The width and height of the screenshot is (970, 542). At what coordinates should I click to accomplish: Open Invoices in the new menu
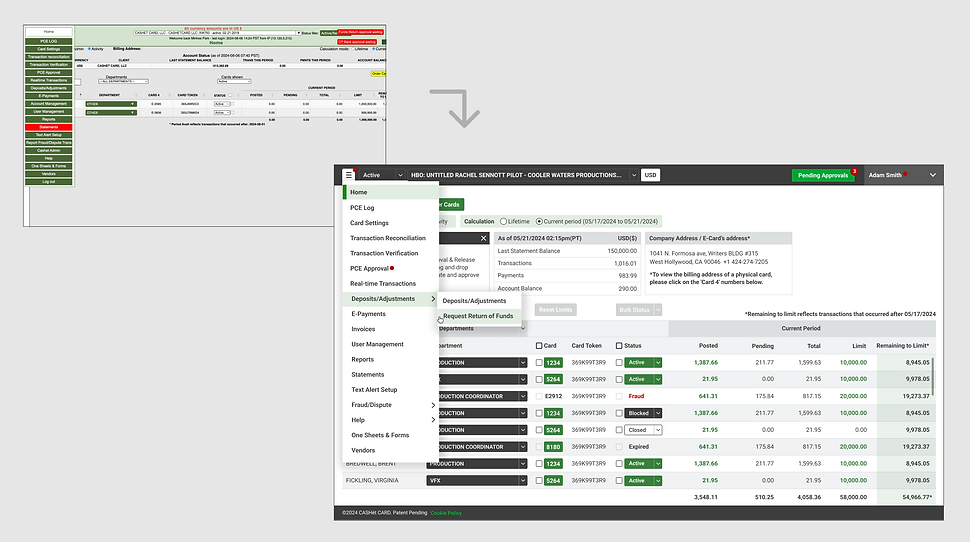(363, 329)
